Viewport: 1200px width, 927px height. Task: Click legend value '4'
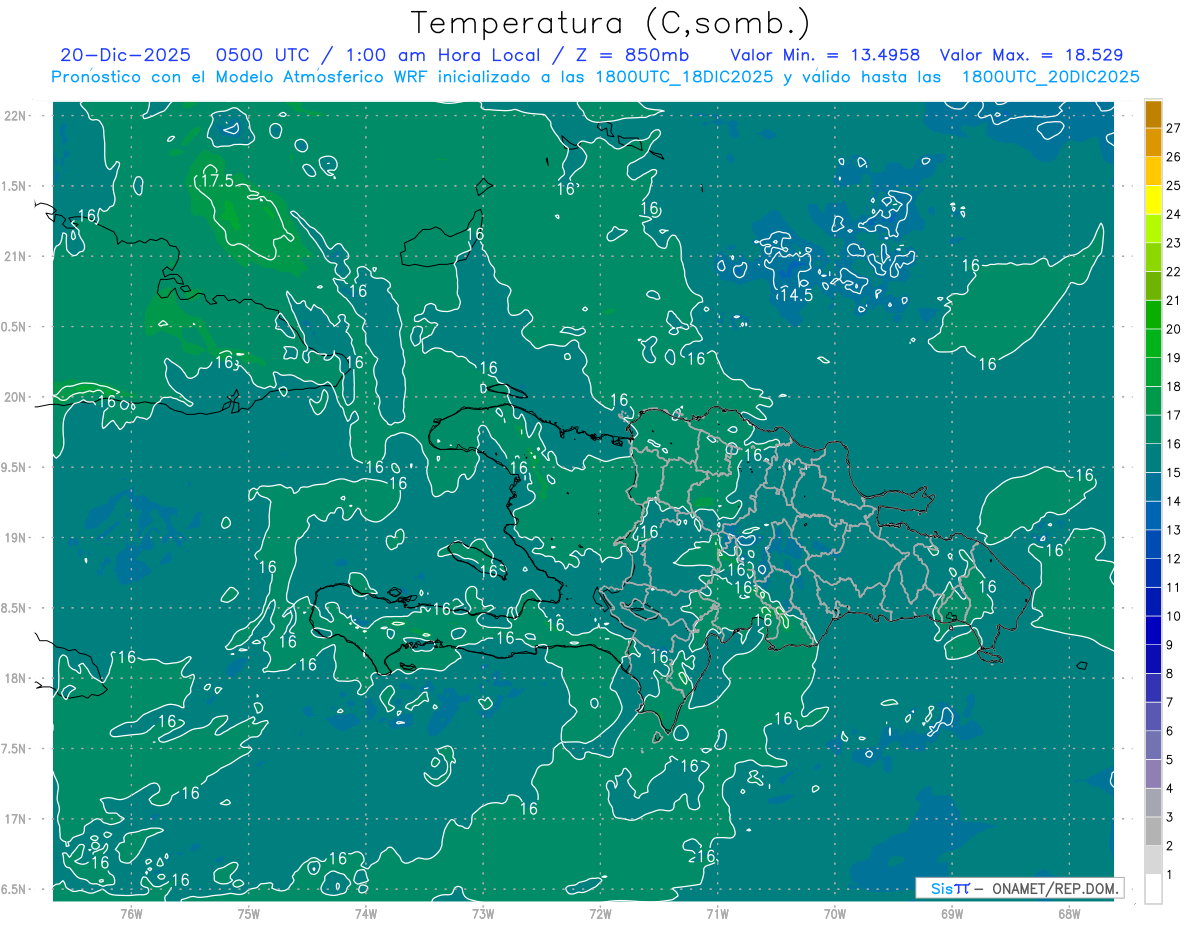pyautogui.click(x=1169, y=789)
